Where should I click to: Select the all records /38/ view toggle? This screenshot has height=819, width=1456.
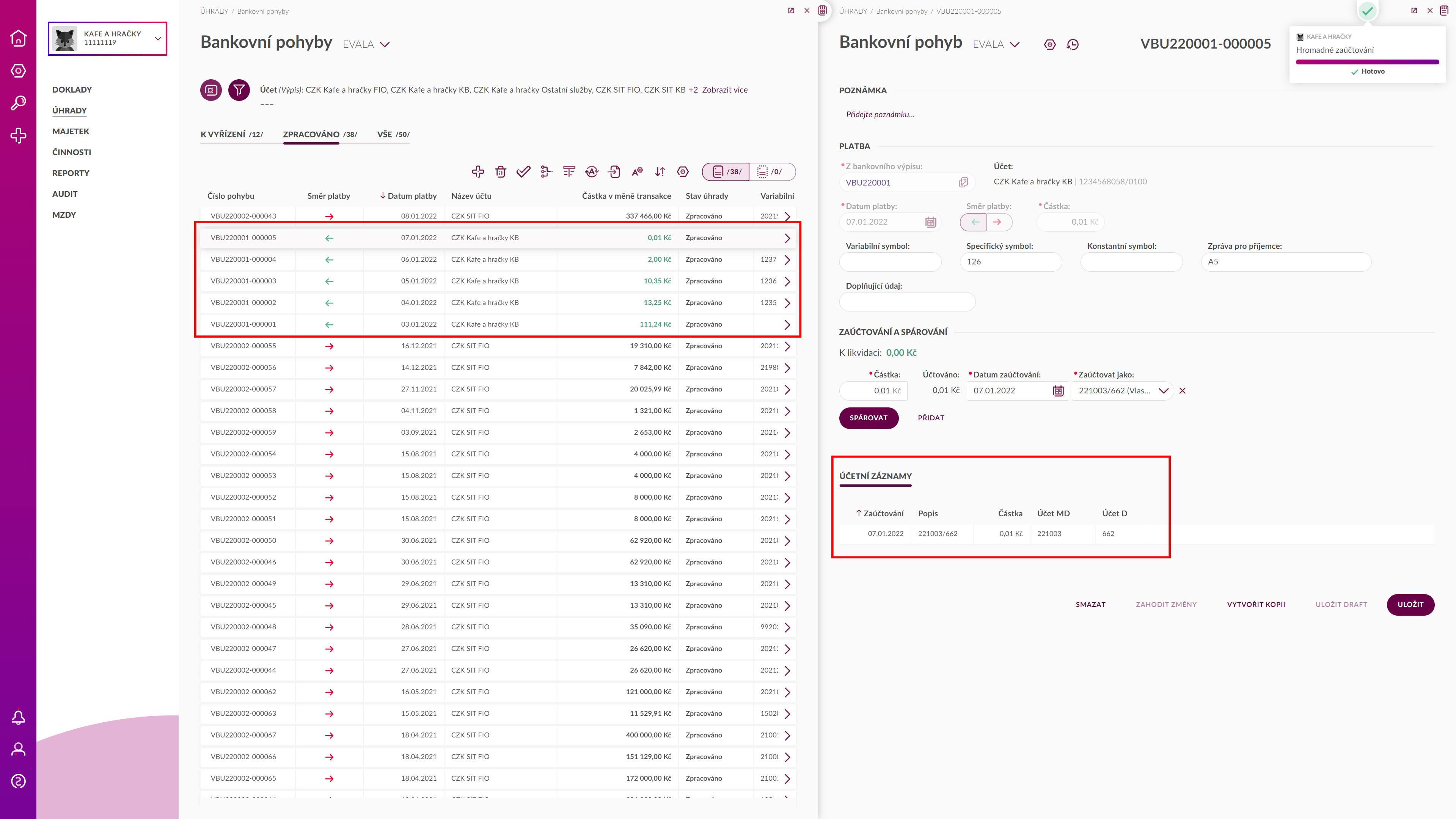[x=726, y=171]
